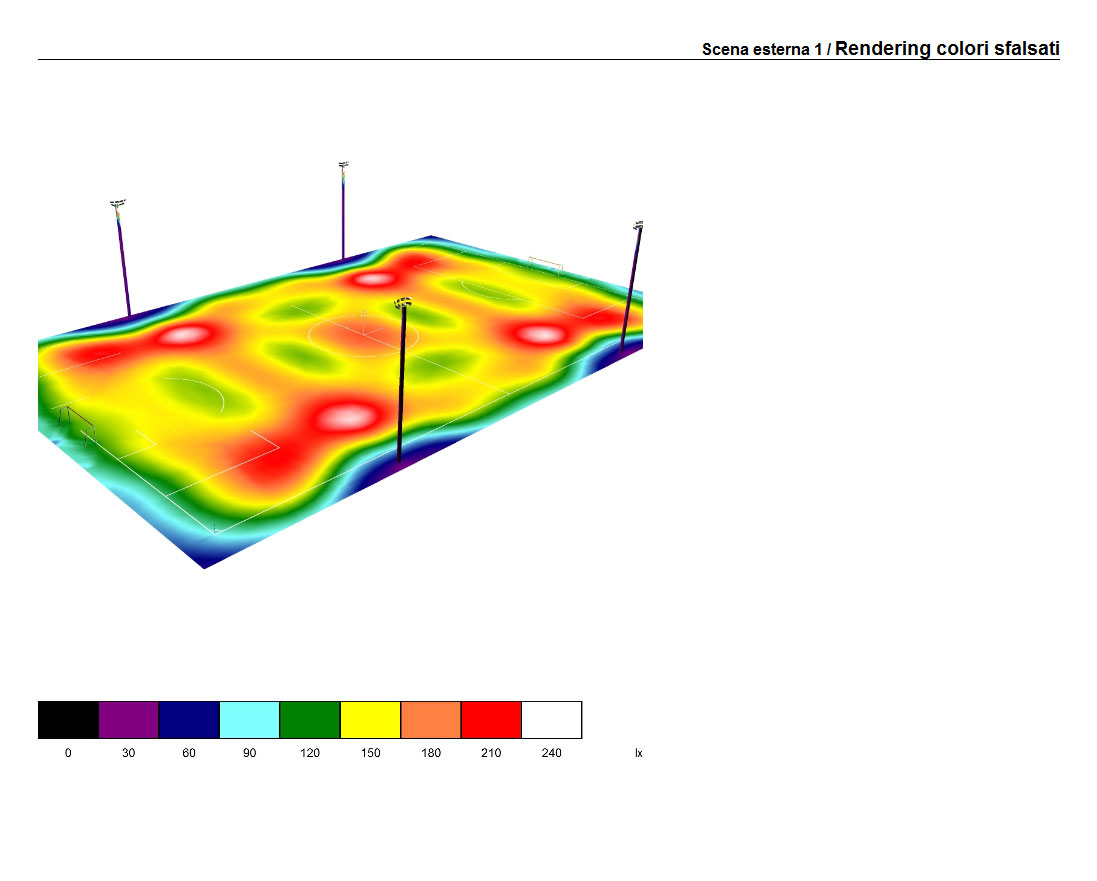Click the lx unit label
The width and height of the screenshot is (1097, 881).
click(x=639, y=753)
